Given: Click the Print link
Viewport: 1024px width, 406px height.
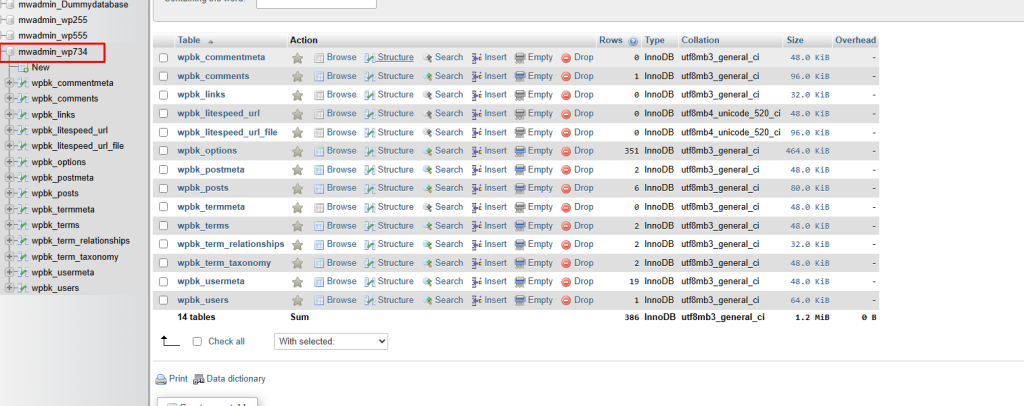Looking at the screenshot, I should (178, 379).
